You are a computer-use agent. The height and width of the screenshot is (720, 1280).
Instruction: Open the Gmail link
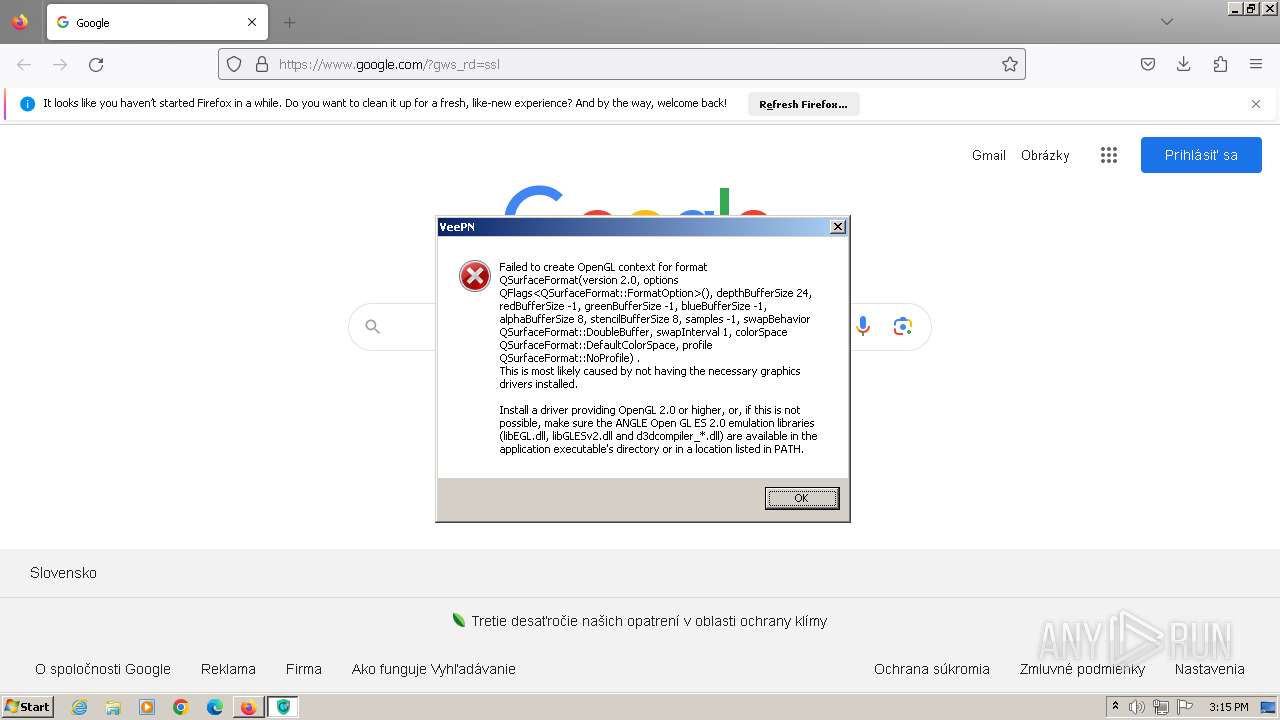coord(989,155)
